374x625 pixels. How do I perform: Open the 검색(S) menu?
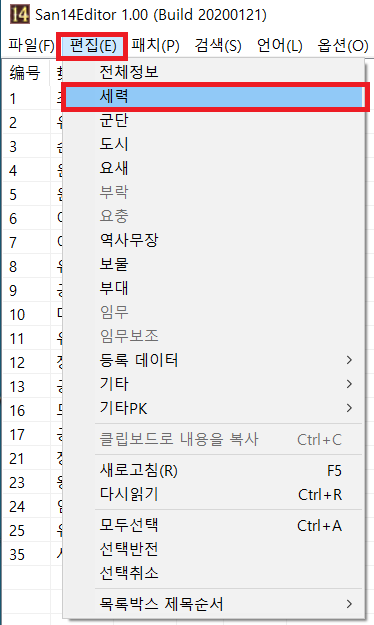218,45
